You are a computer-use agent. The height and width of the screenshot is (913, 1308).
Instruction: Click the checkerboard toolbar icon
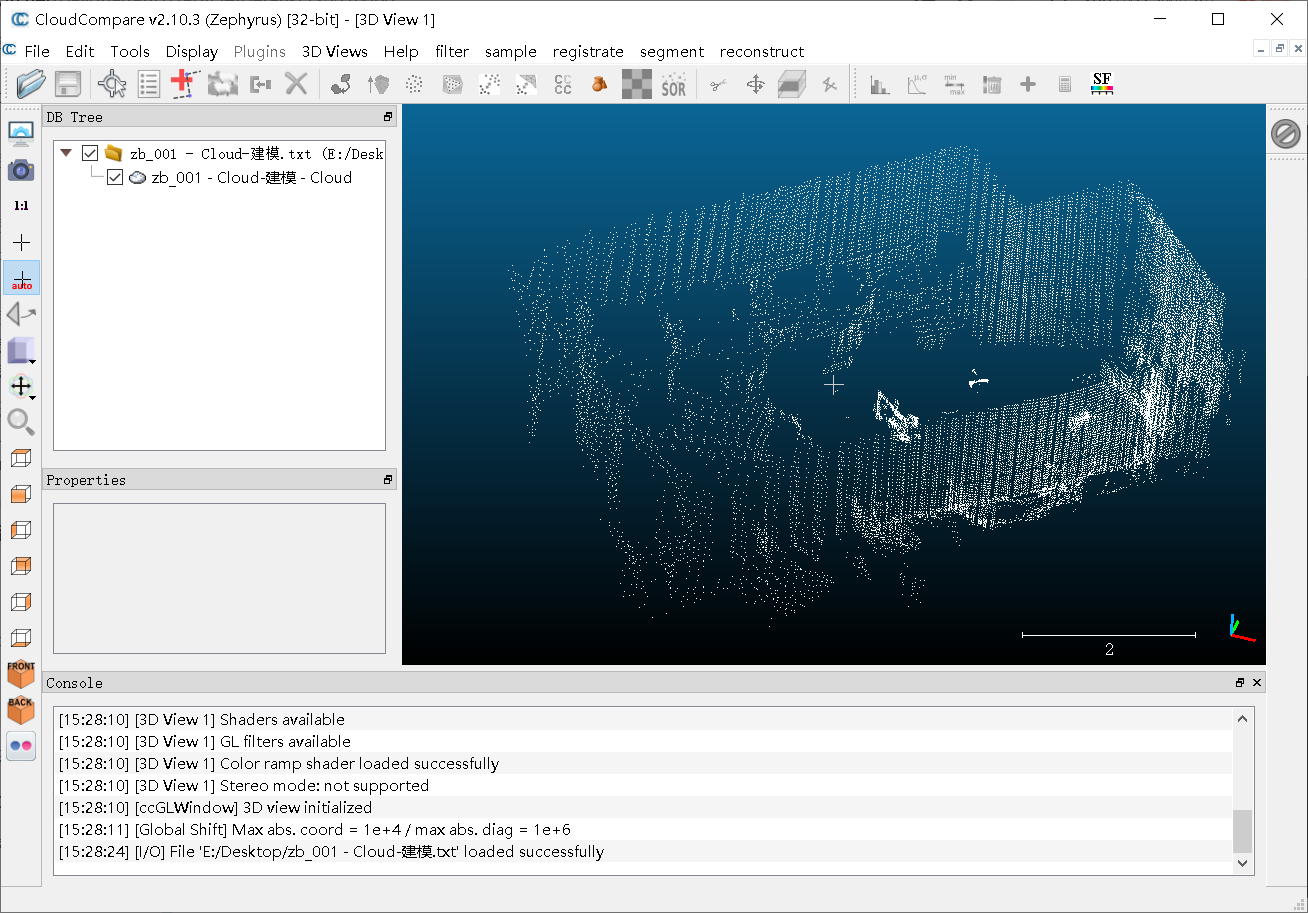click(637, 84)
